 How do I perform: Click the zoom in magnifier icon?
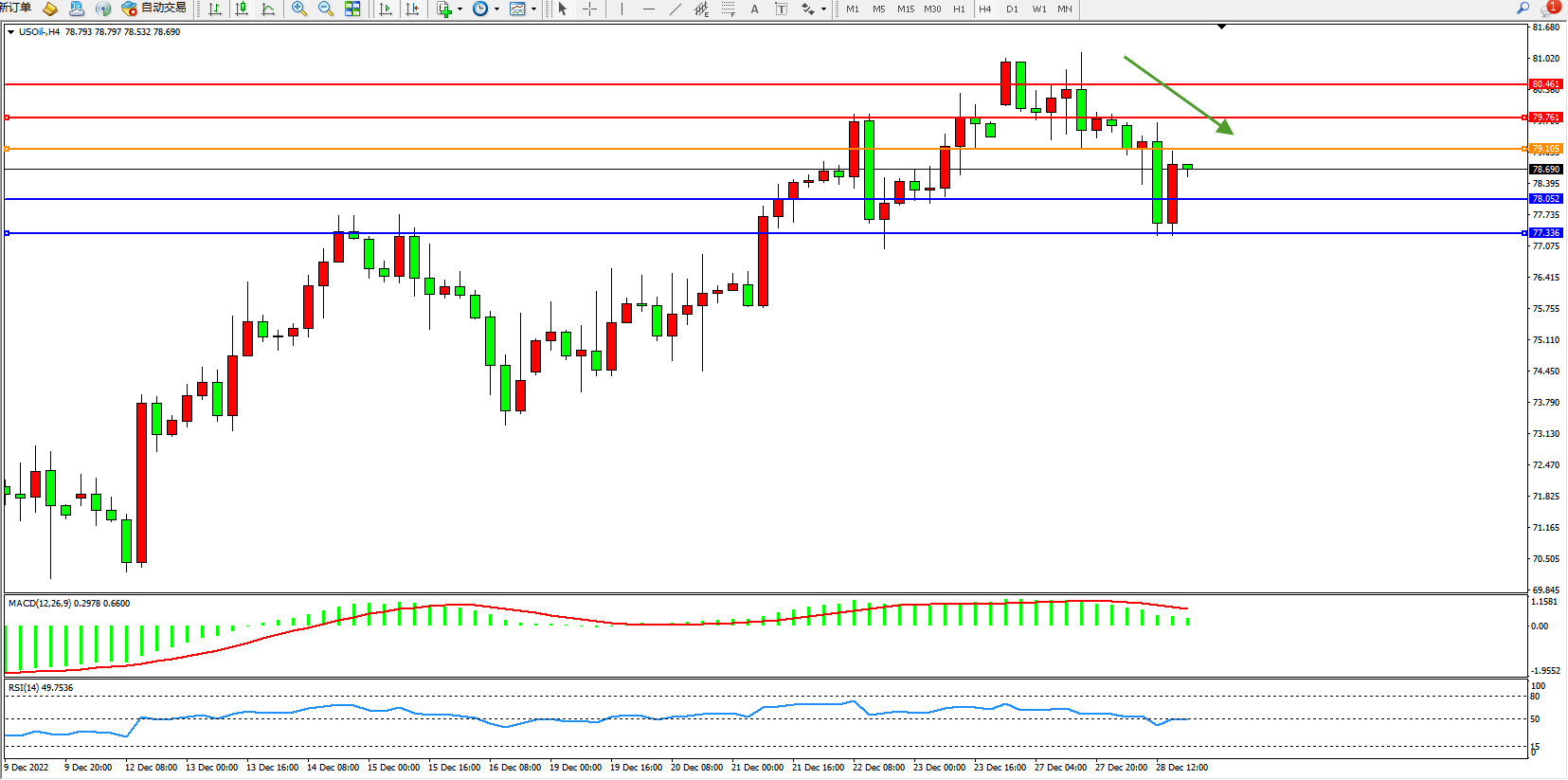tap(299, 9)
